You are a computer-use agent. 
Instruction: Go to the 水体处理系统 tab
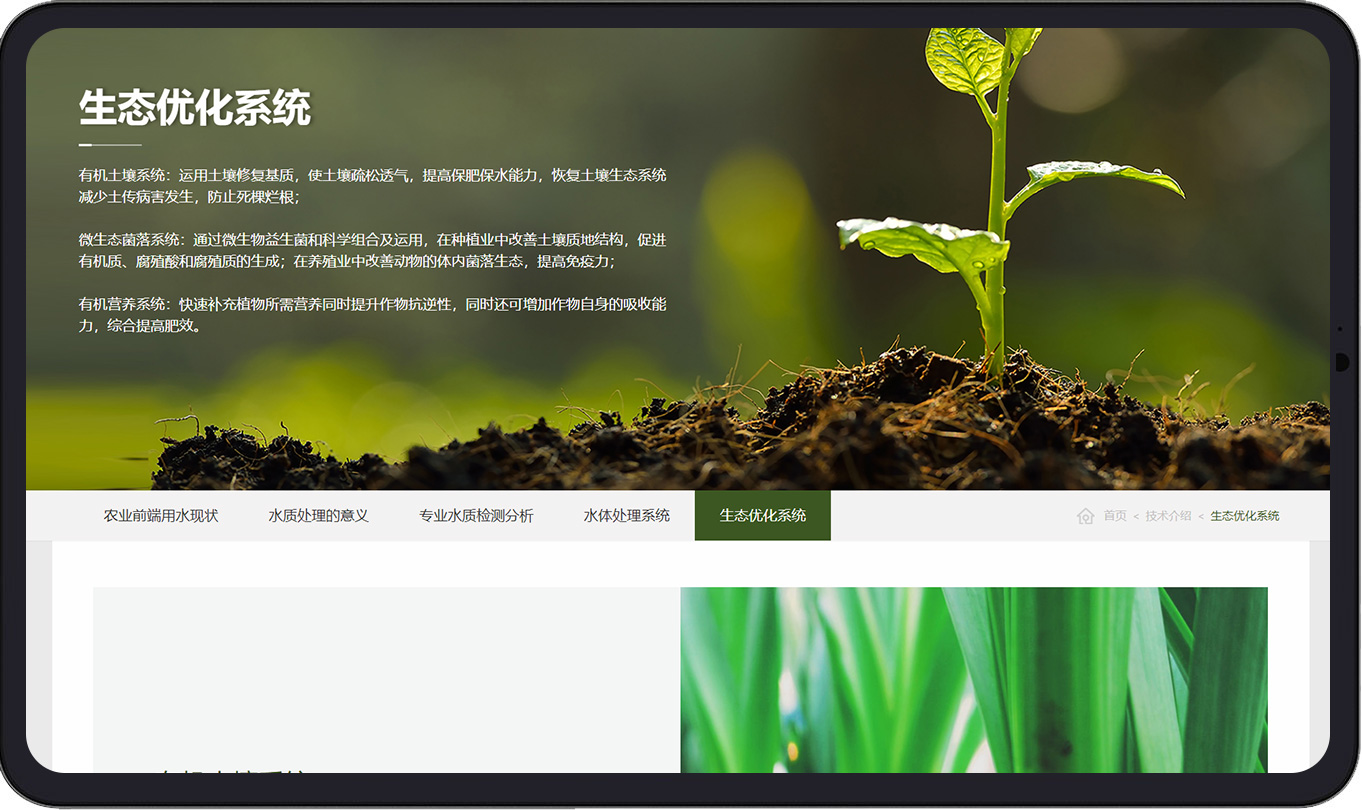click(627, 516)
